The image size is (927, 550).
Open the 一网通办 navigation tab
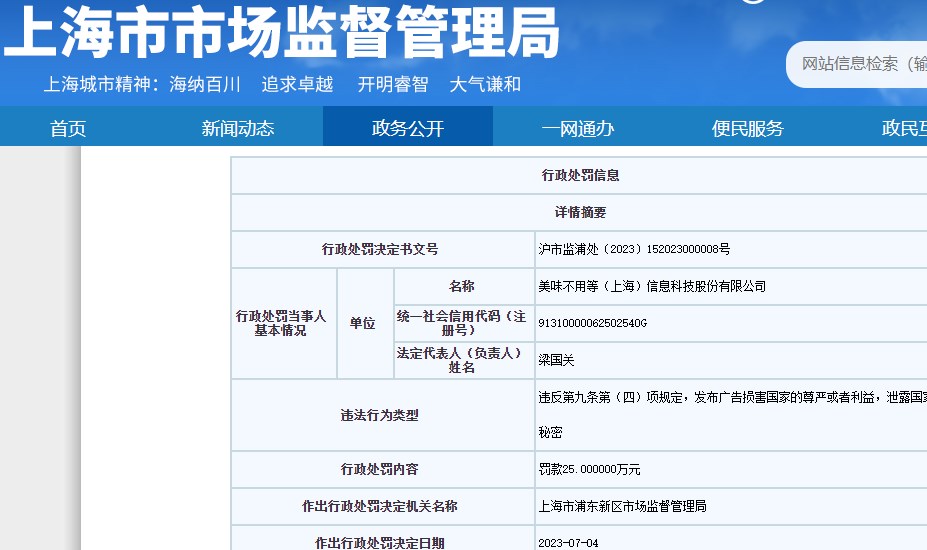(x=578, y=128)
